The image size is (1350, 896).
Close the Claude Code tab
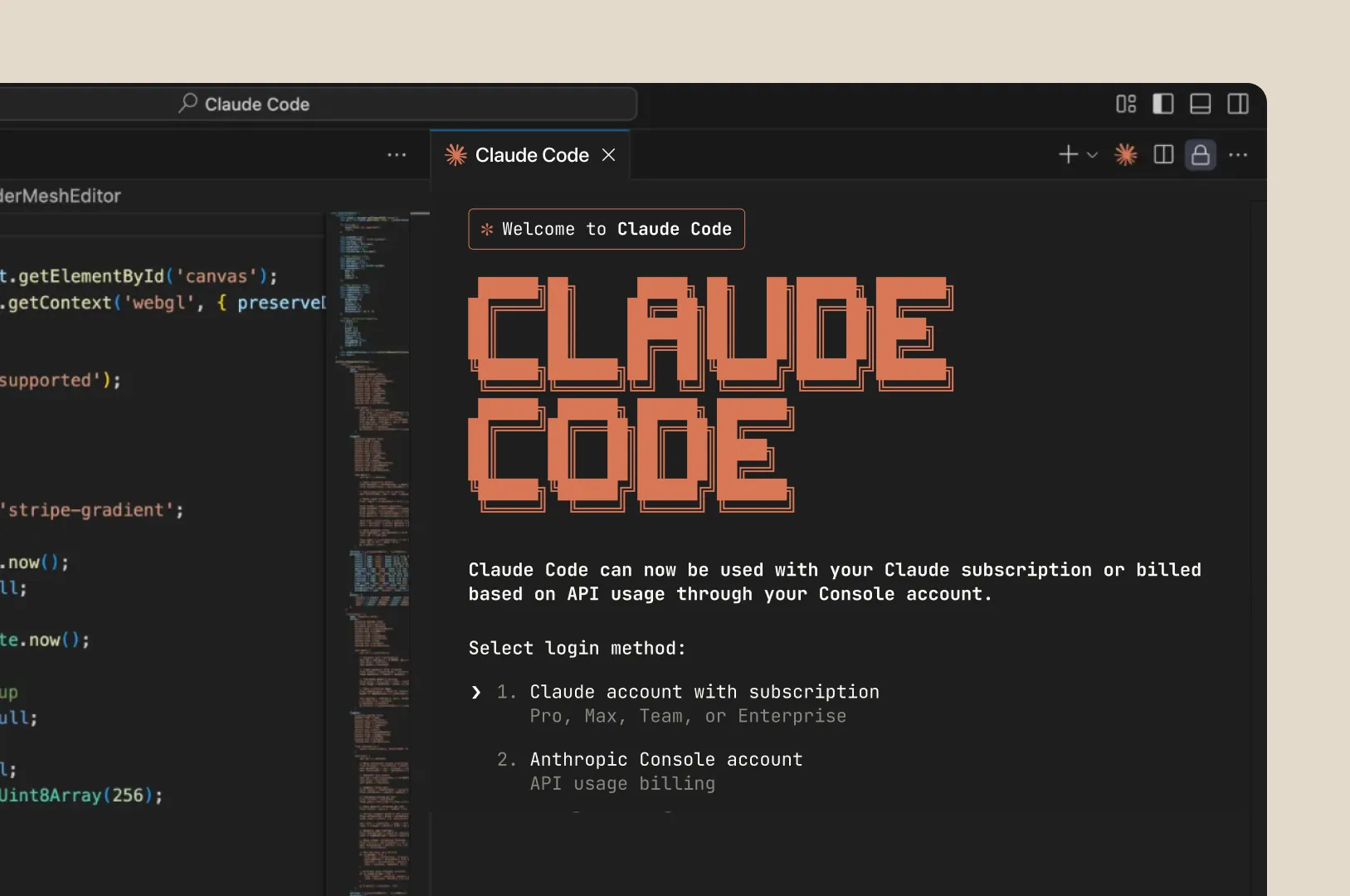click(x=608, y=155)
